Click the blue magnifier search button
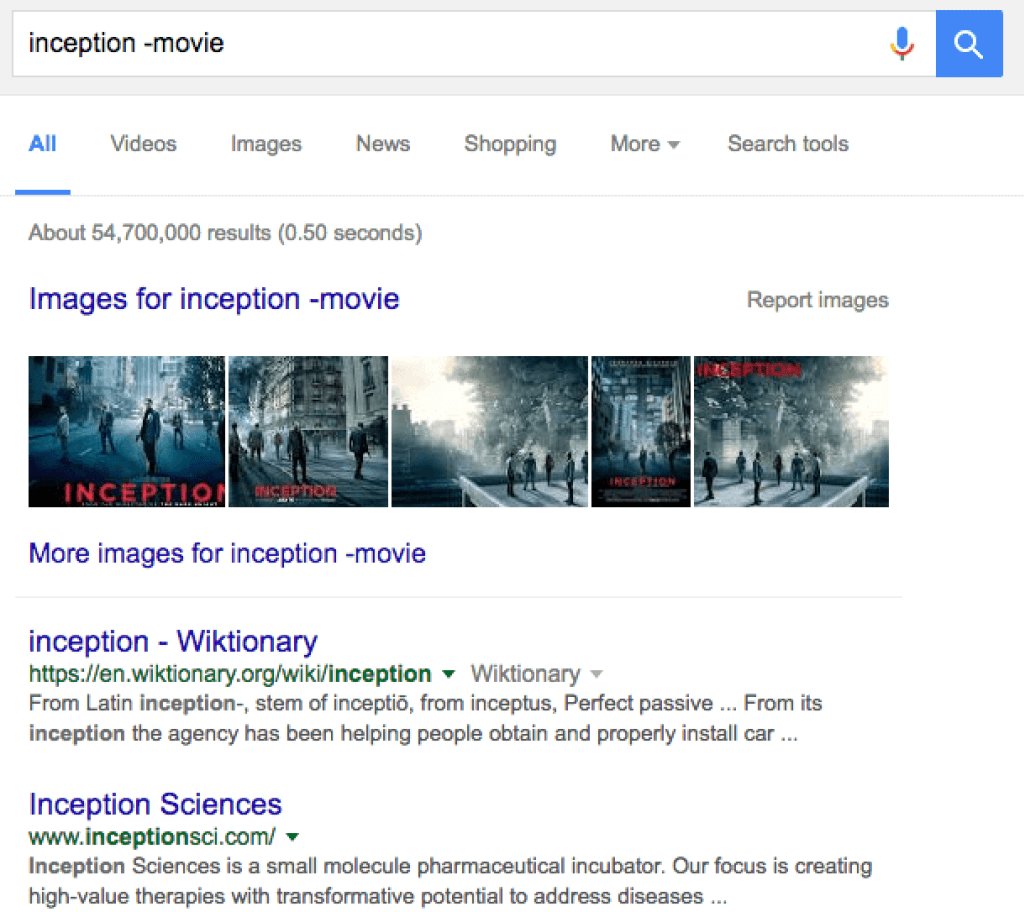1024x912 pixels. pyautogui.click(x=969, y=44)
